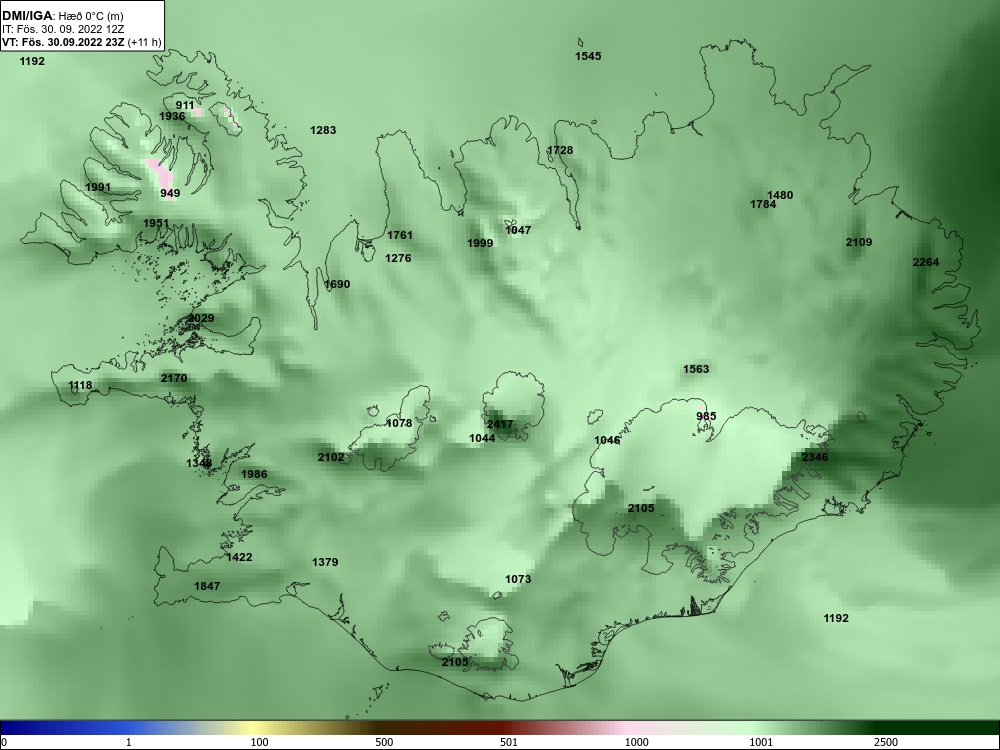Select the 1192 value just below the legend box
Image resolution: width=1000 pixels, height=750 pixels.
tap(32, 61)
